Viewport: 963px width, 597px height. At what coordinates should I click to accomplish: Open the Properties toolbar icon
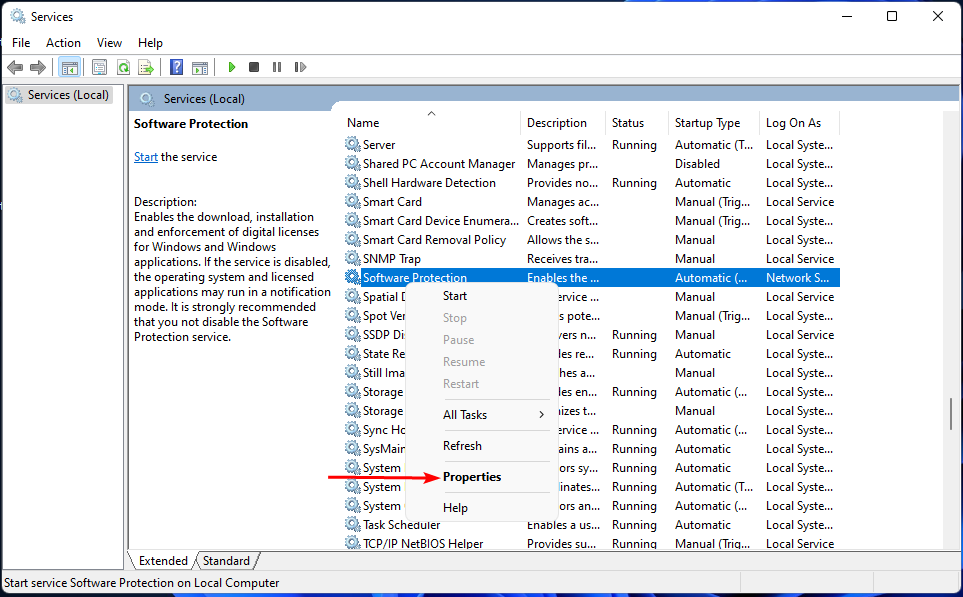coord(99,67)
